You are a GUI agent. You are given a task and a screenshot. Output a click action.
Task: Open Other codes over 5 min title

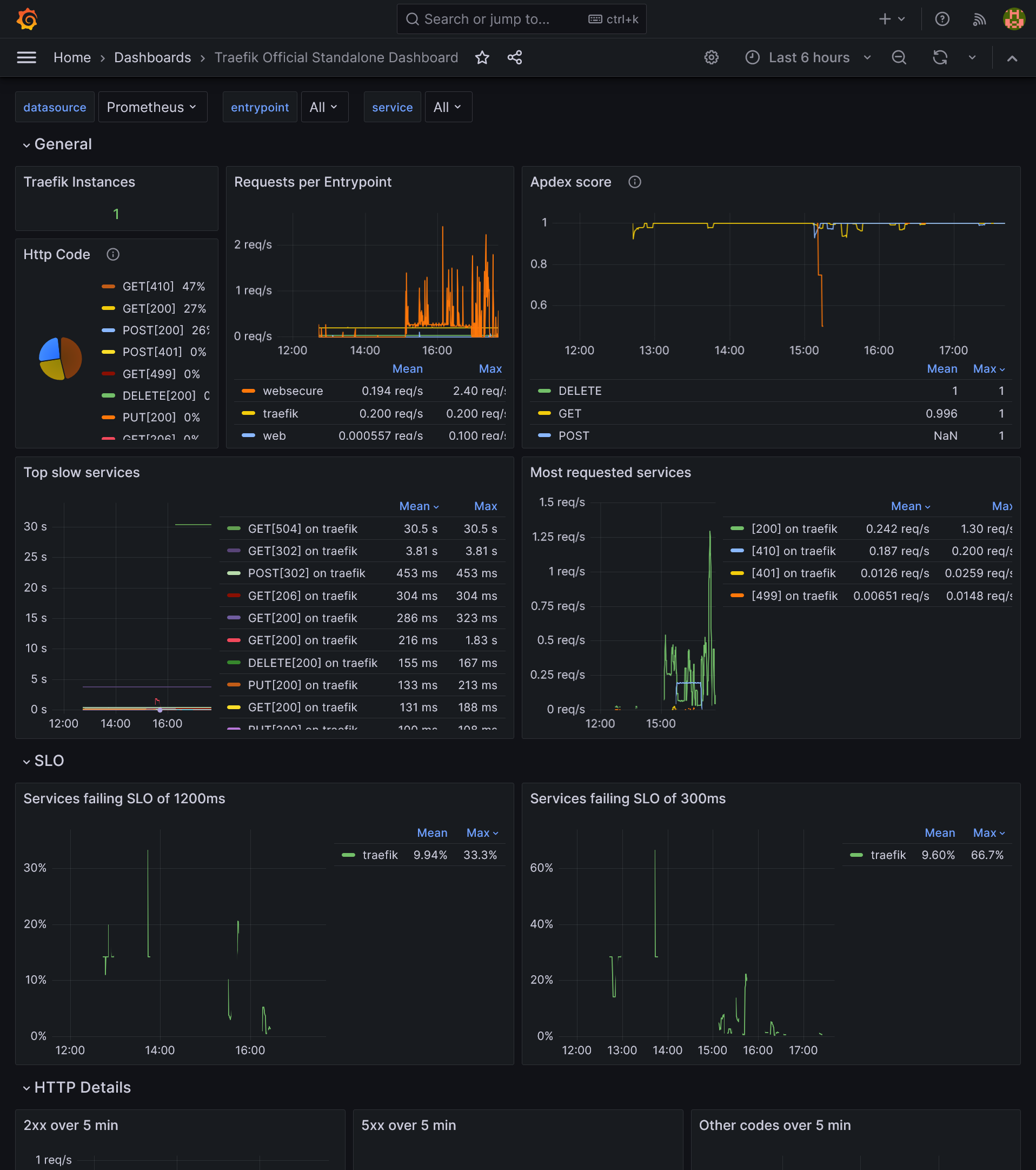(x=775, y=1125)
